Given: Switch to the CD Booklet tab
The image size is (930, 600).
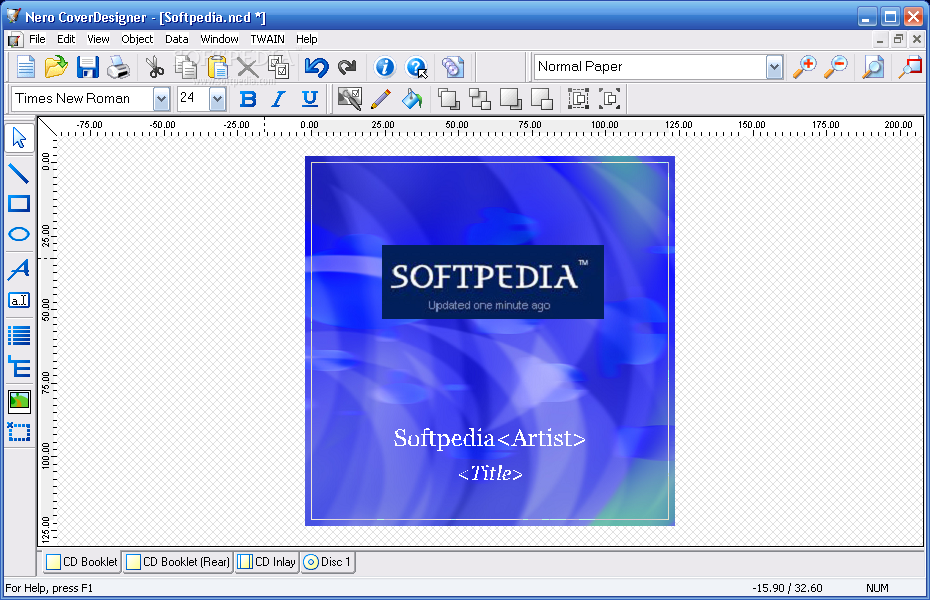Looking at the screenshot, I should pyautogui.click(x=82, y=562).
